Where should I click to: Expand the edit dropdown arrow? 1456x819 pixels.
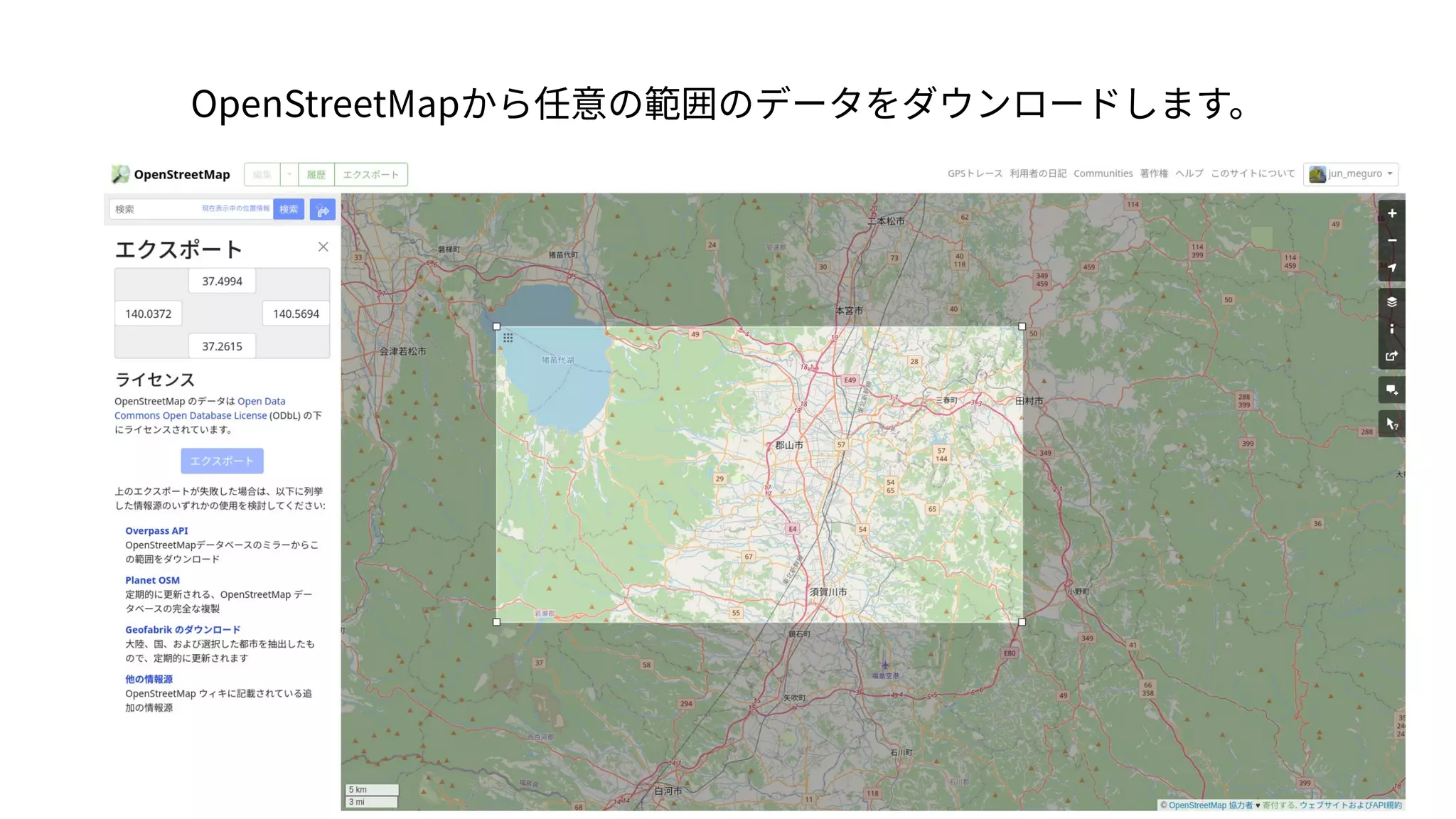289,174
